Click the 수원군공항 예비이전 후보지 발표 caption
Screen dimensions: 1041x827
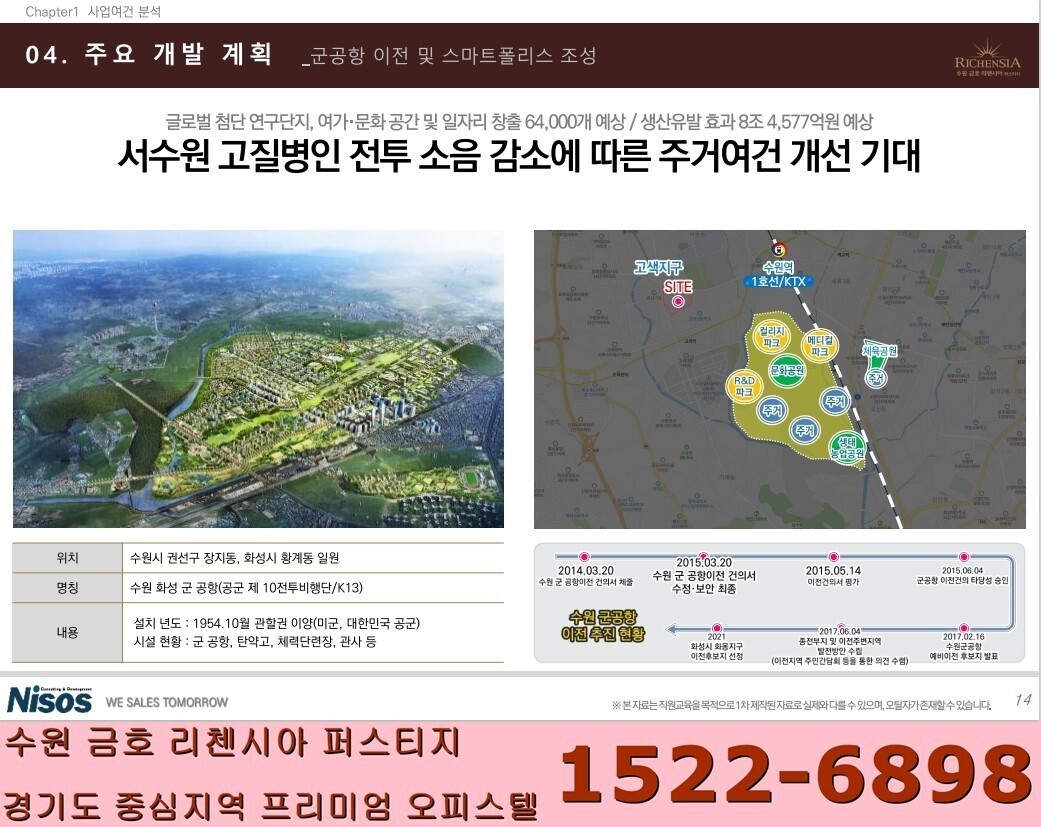pos(963,651)
